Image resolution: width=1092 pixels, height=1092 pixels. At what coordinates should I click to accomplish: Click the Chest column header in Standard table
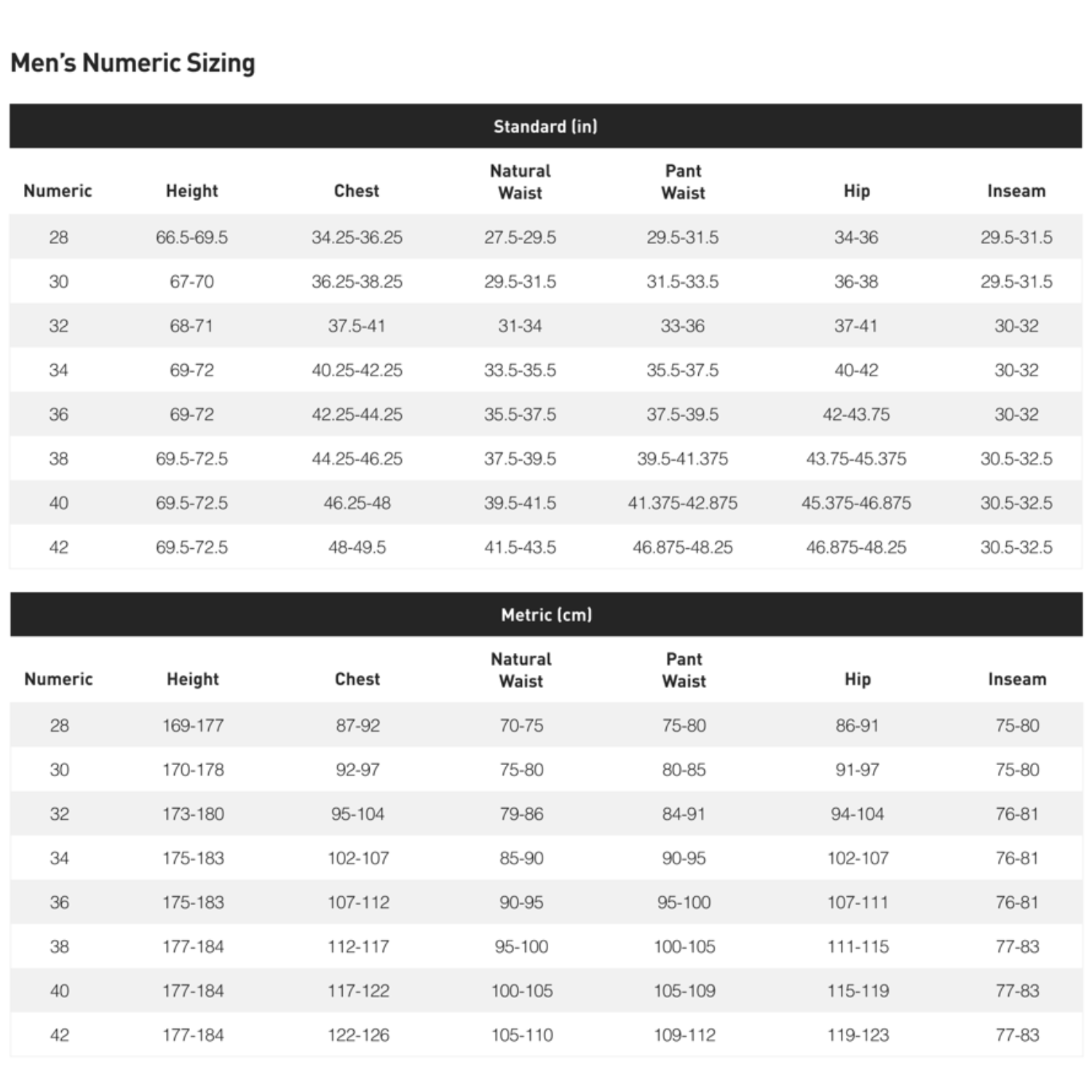pyautogui.click(x=357, y=191)
